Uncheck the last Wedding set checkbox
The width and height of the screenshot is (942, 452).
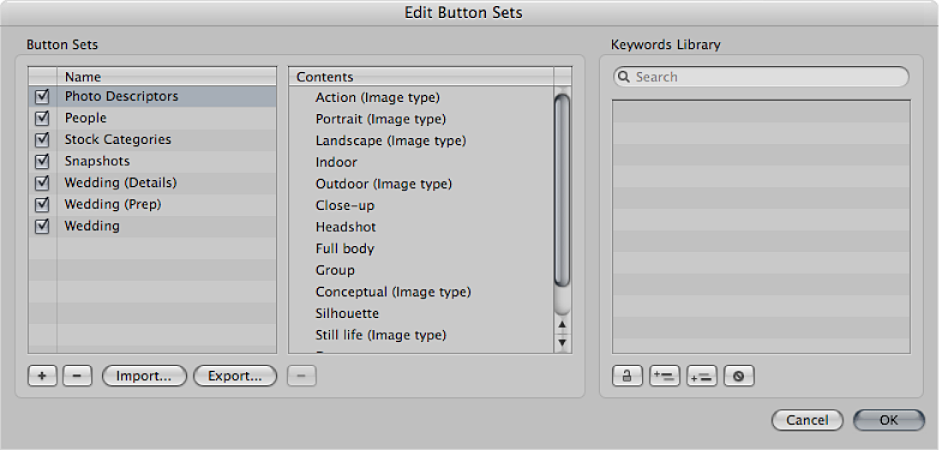pyautogui.click(x=42, y=227)
